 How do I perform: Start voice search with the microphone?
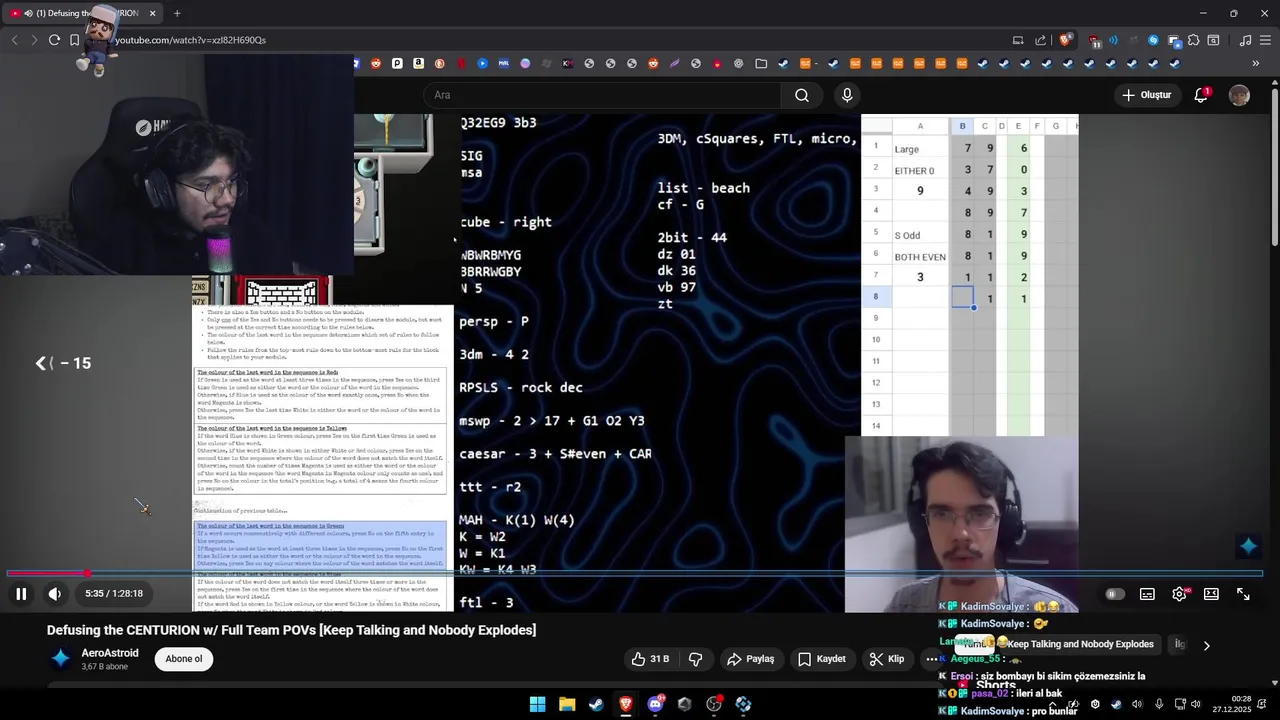coord(847,95)
